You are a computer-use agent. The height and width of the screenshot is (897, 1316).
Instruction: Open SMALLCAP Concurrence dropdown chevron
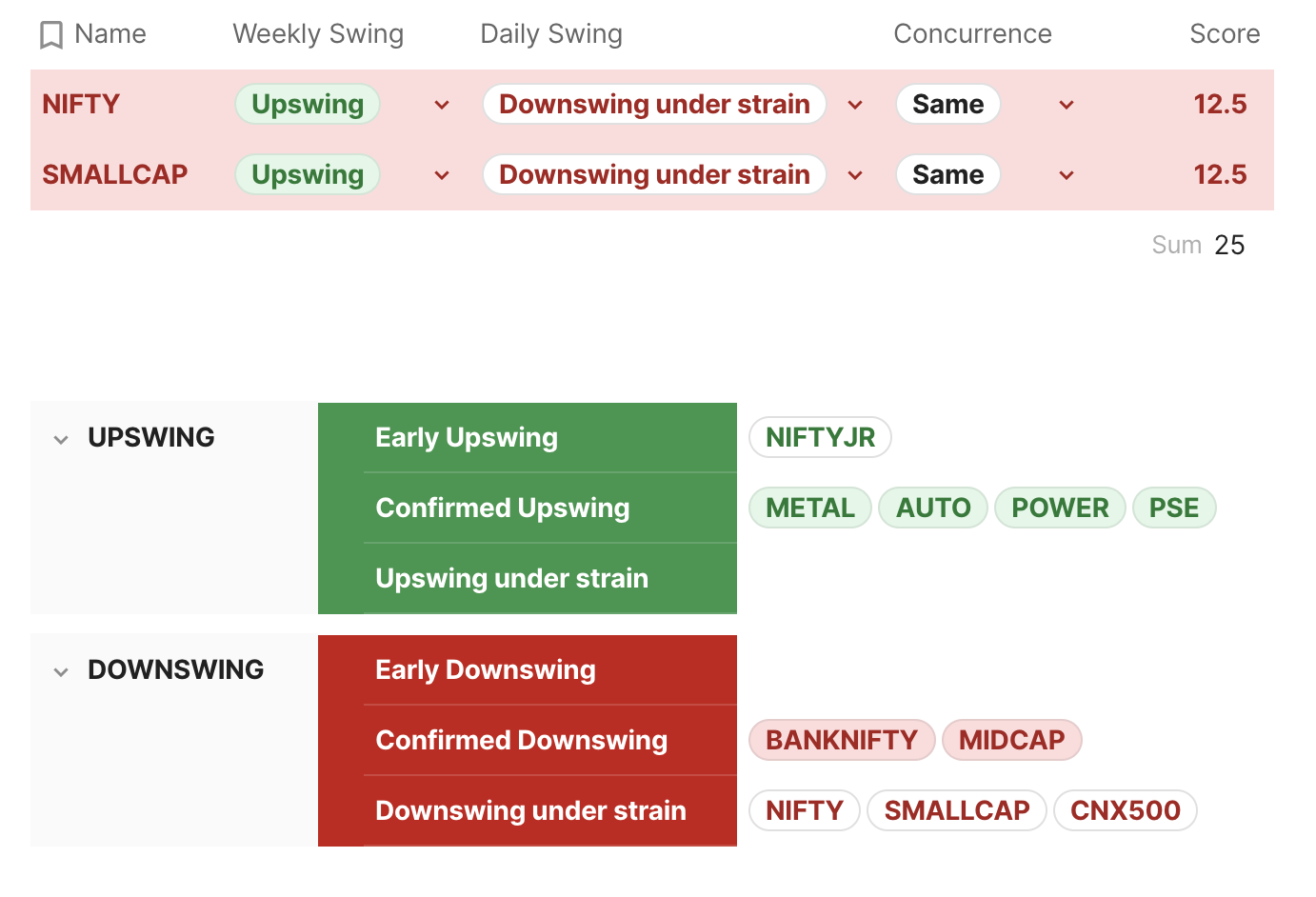click(1067, 175)
